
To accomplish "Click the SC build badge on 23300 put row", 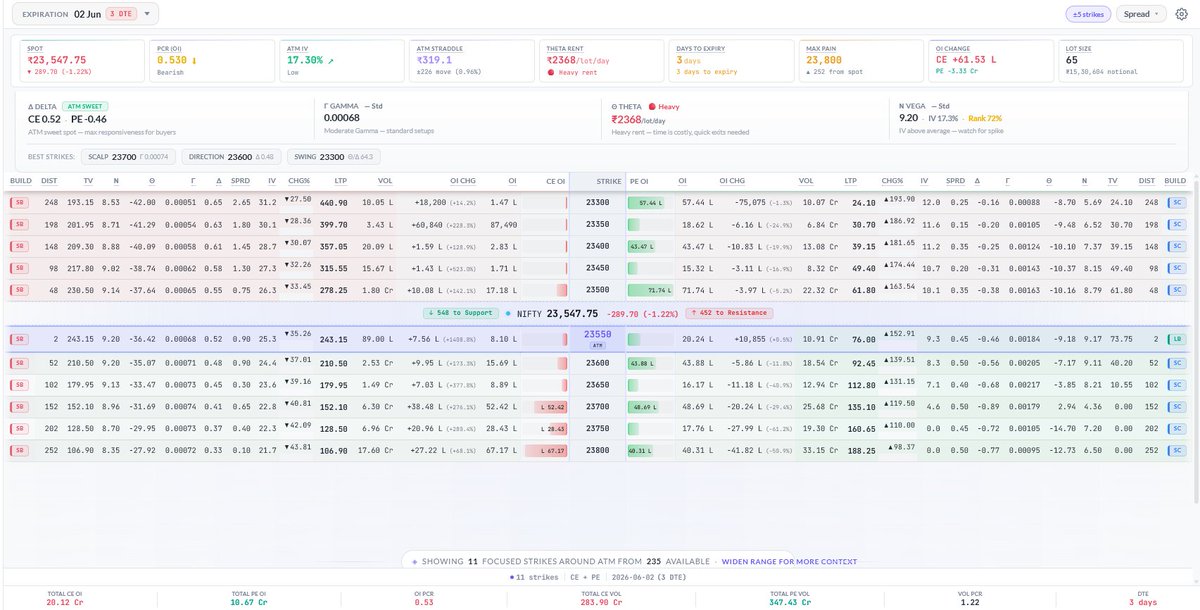I will click(x=1176, y=202).
